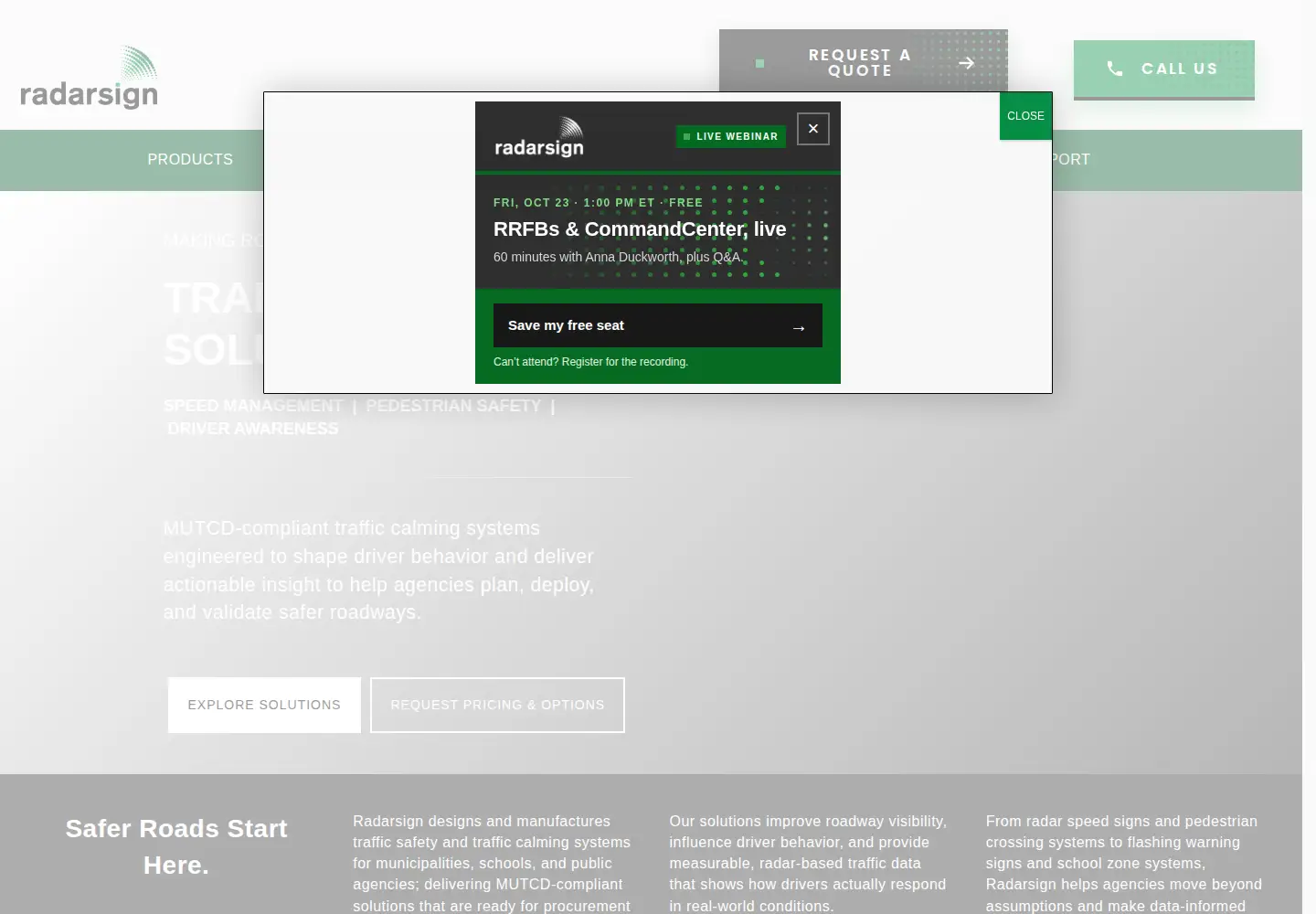The height and width of the screenshot is (914, 1316).
Task: Click the LIVE WEBINAR badge
Action: tap(731, 136)
